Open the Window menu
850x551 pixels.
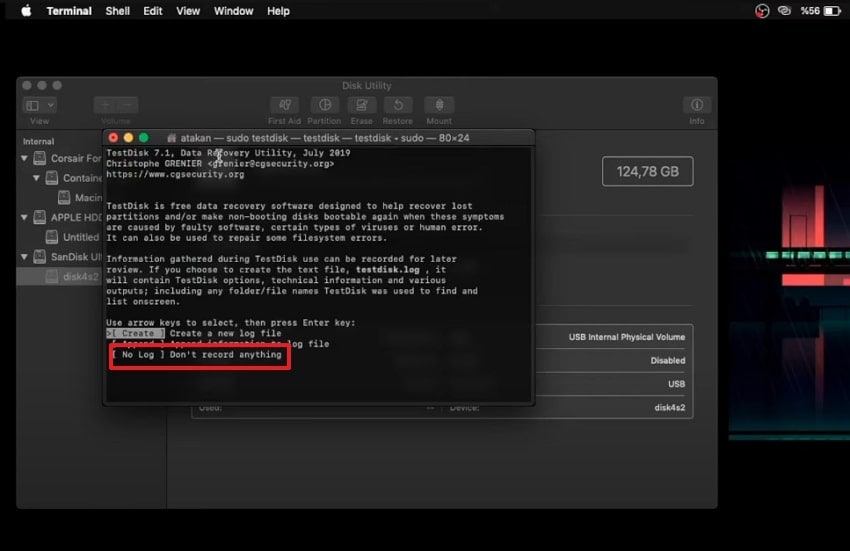[x=233, y=11]
